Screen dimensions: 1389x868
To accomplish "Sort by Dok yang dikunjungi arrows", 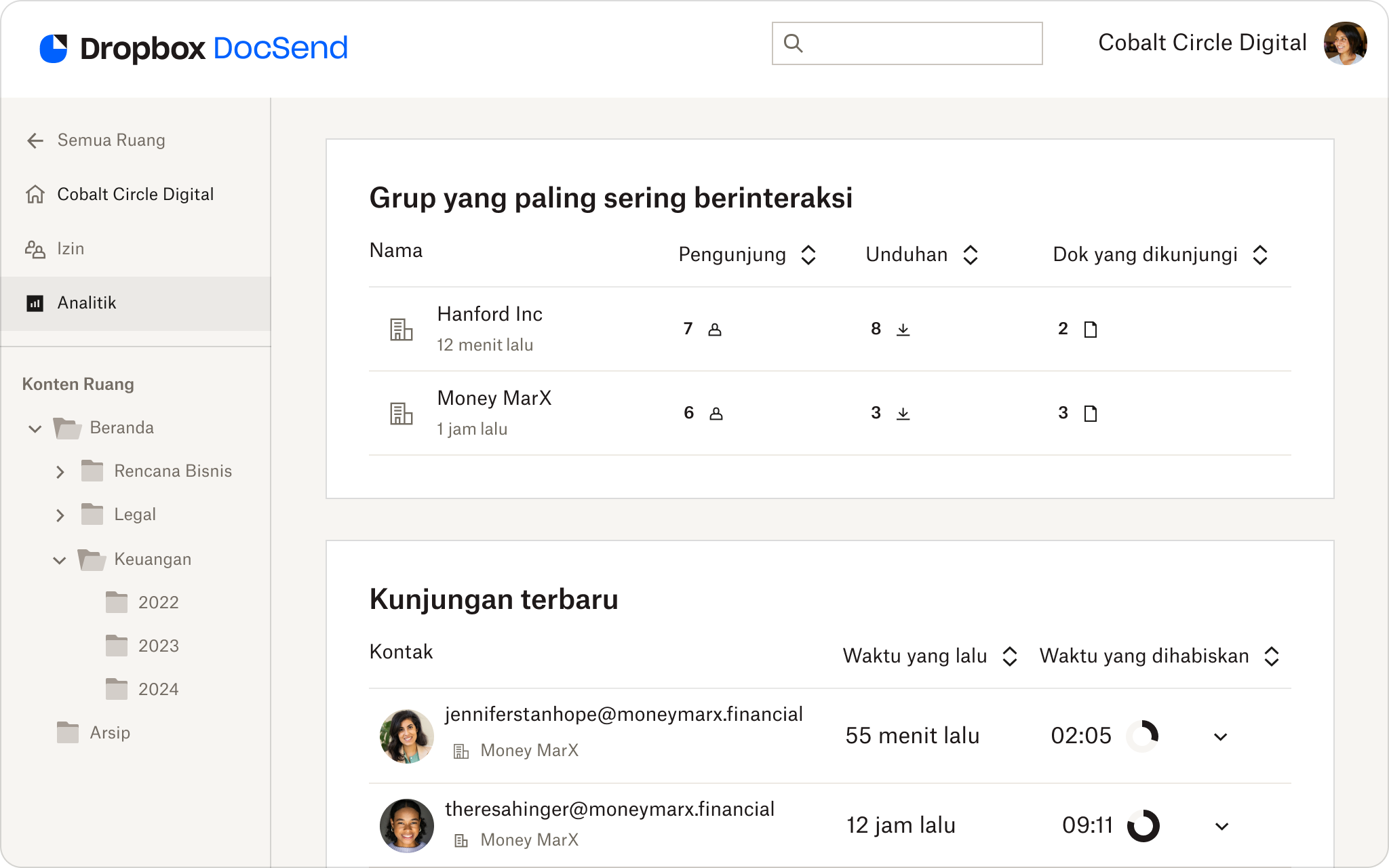I will (1260, 255).
